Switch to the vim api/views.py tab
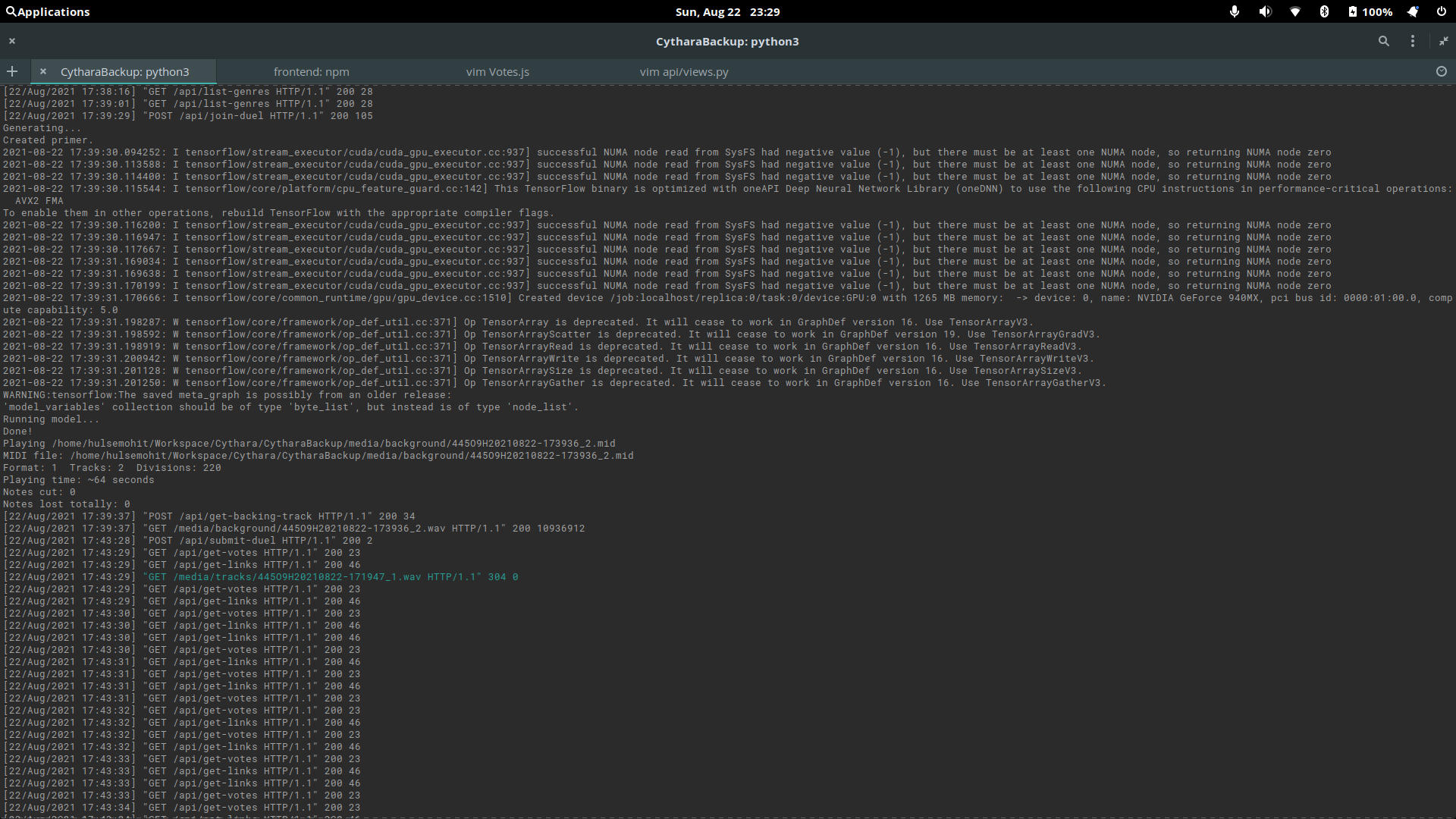 [683, 72]
